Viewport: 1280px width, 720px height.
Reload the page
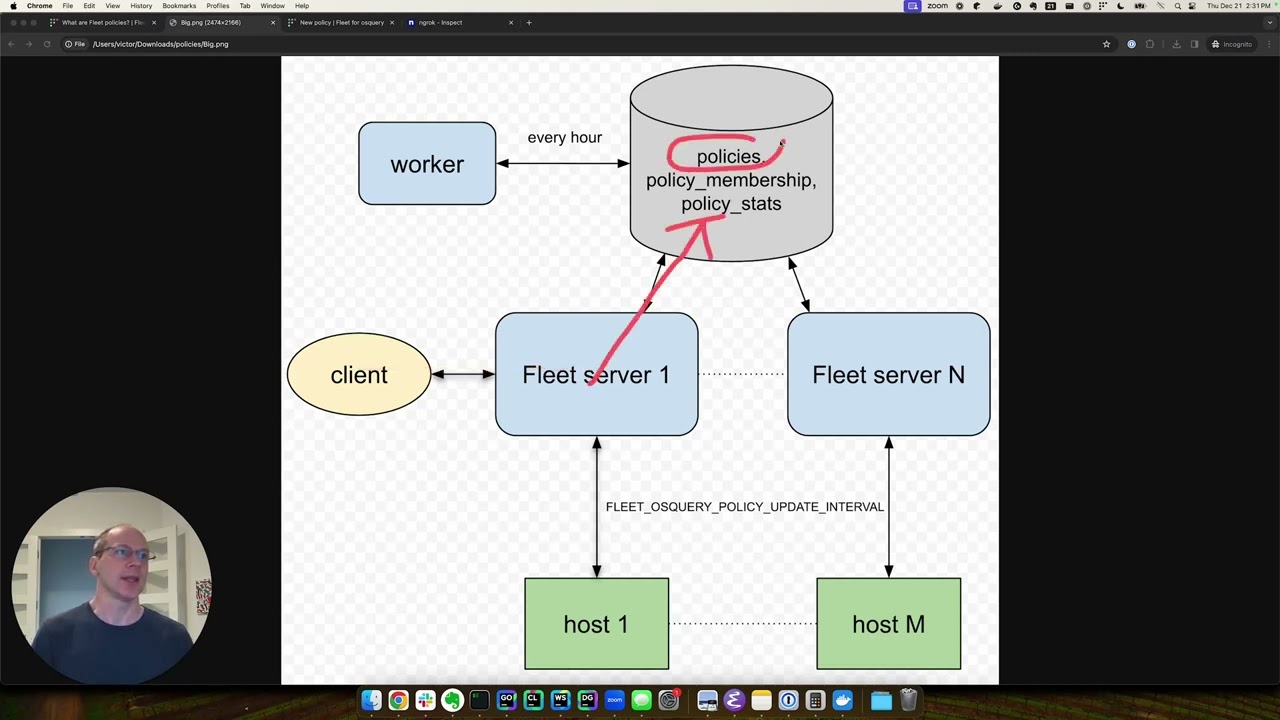46,44
